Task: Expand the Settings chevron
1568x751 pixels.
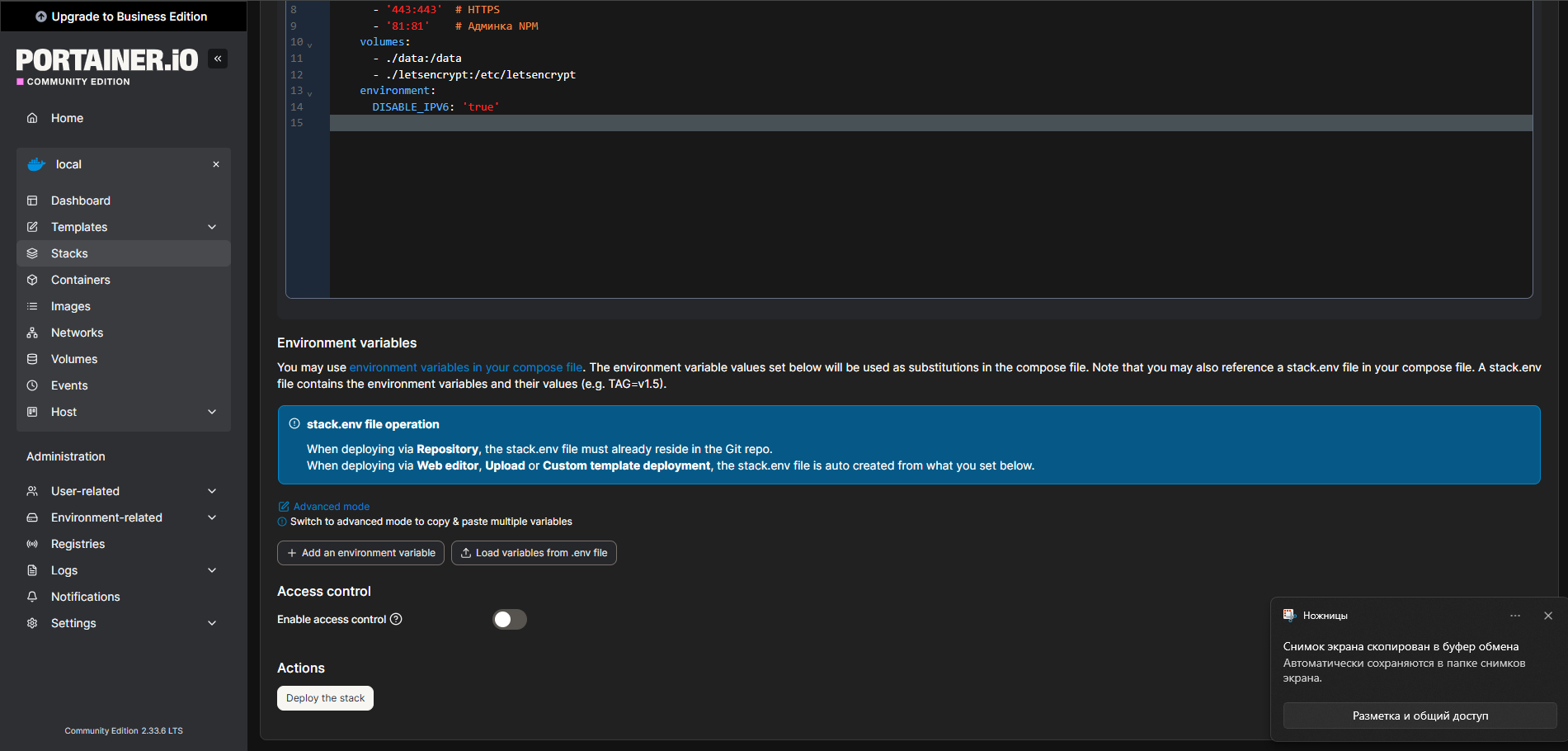Action: tap(212, 623)
